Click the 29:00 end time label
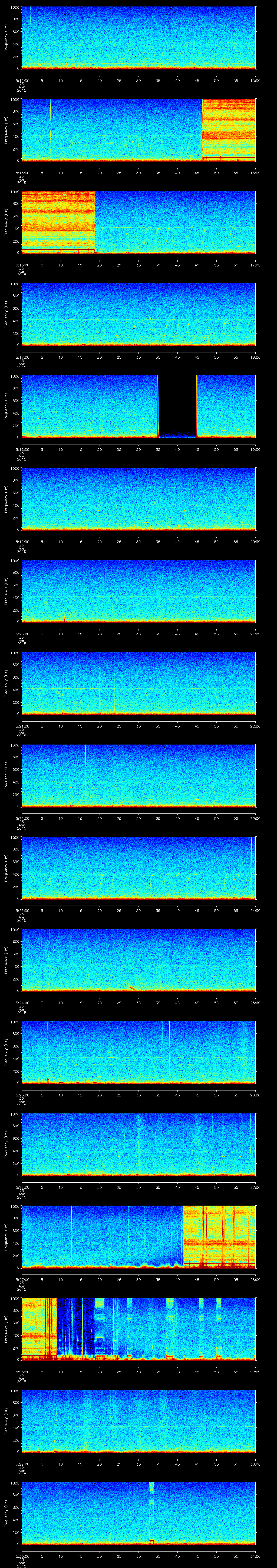This screenshot has width=277, height=1568. [x=255, y=1372]
